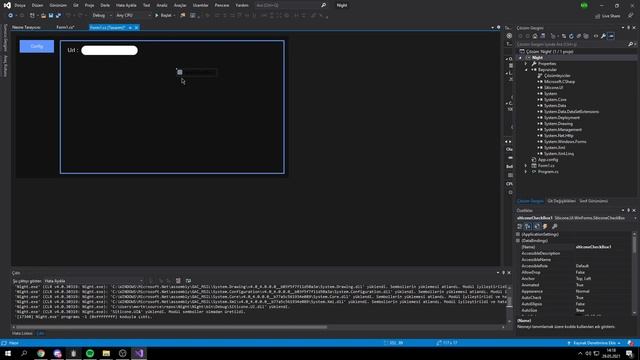
Task: Click the Open File folder icon
Action: coord(43,16)
